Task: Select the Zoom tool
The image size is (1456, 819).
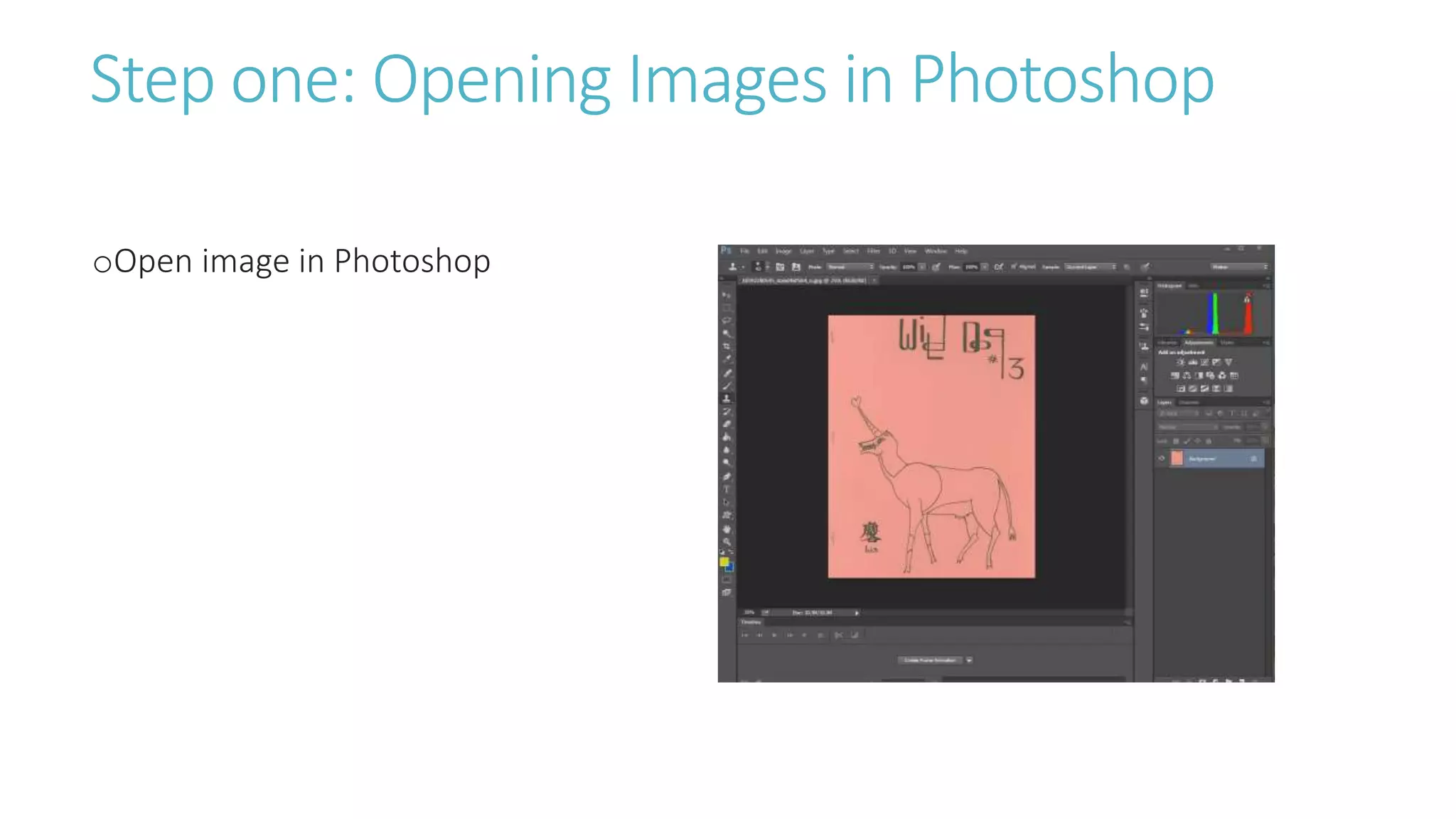Action: click(727, 542)
